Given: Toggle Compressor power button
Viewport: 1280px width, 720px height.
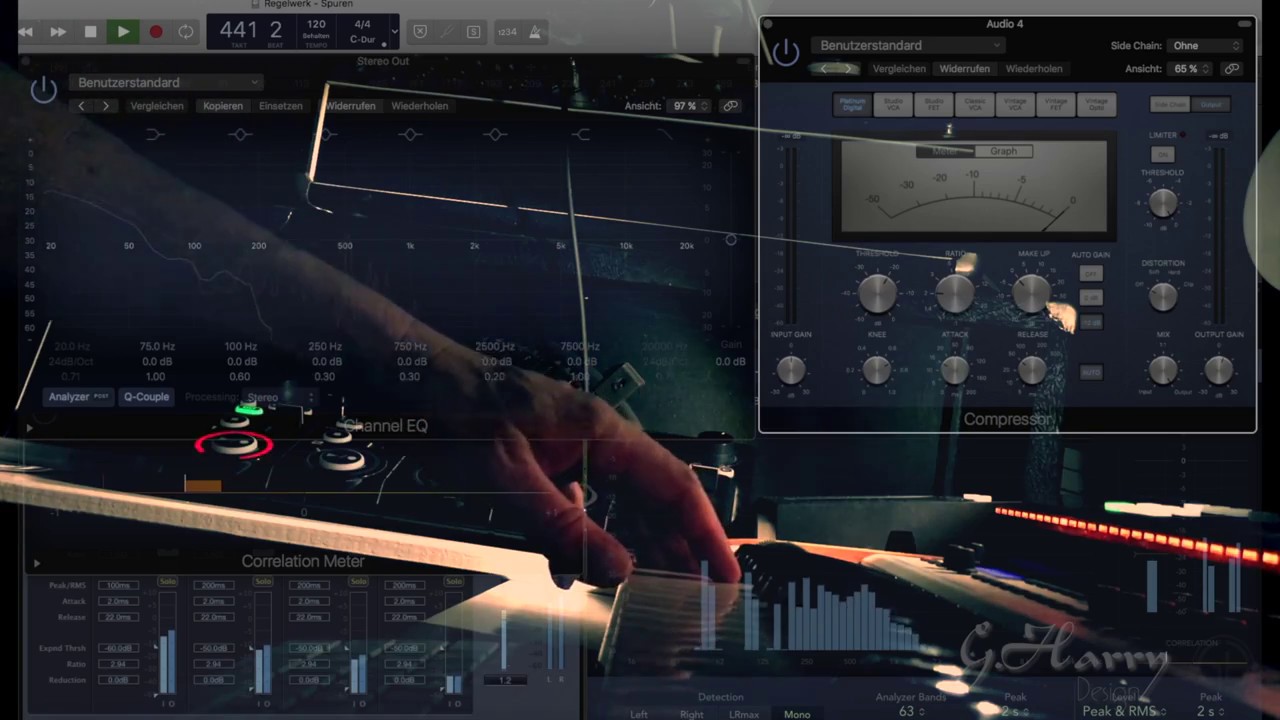Looking at the screenshot, I should (786, 53).
